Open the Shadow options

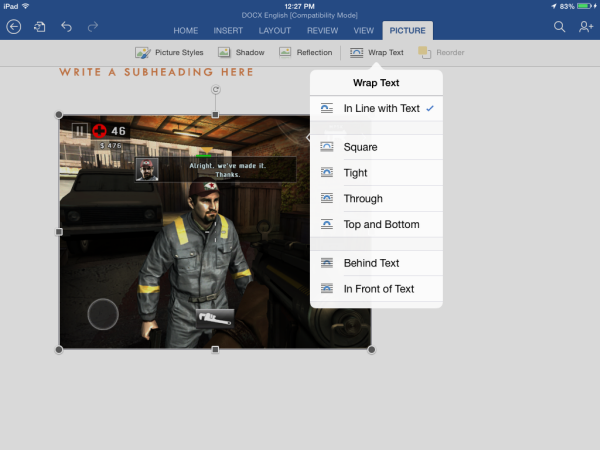pyautogui.click(x=241, y=52)
